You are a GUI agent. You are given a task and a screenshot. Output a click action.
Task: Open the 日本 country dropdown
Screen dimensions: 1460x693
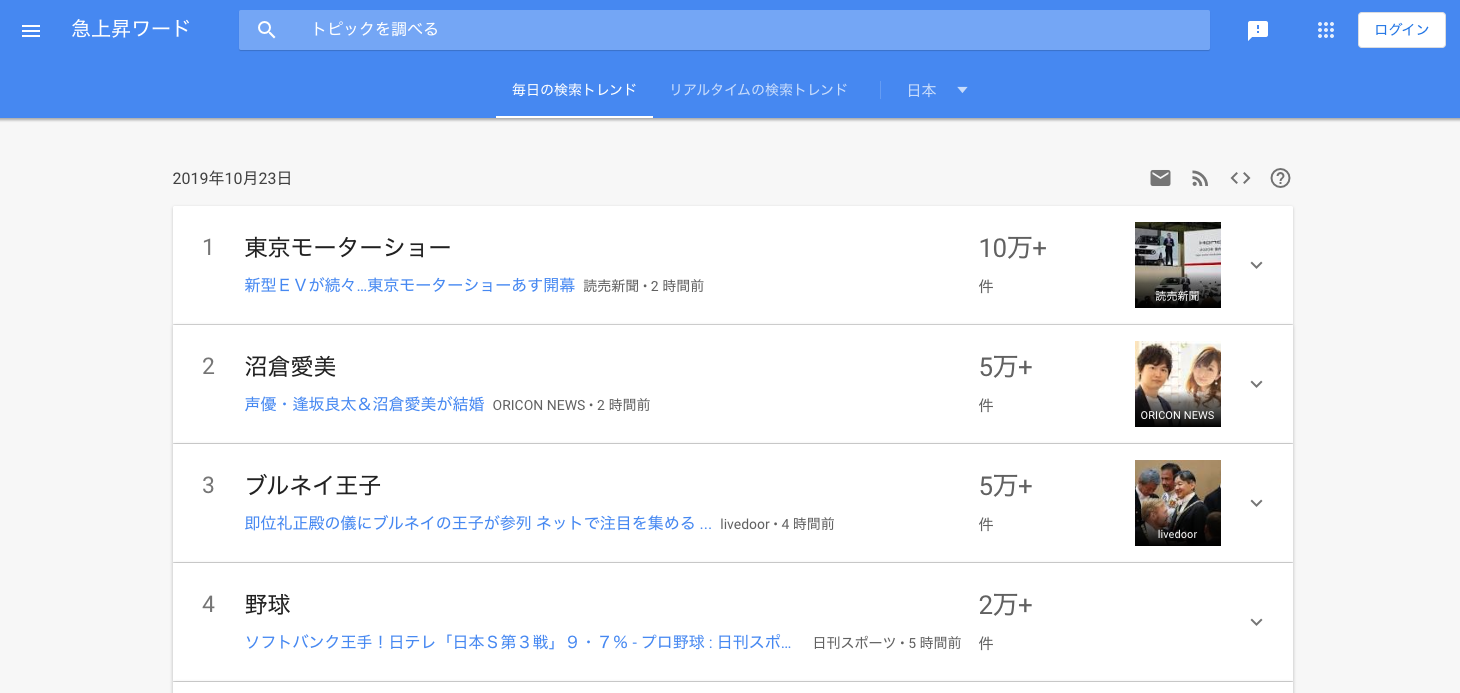937,90
